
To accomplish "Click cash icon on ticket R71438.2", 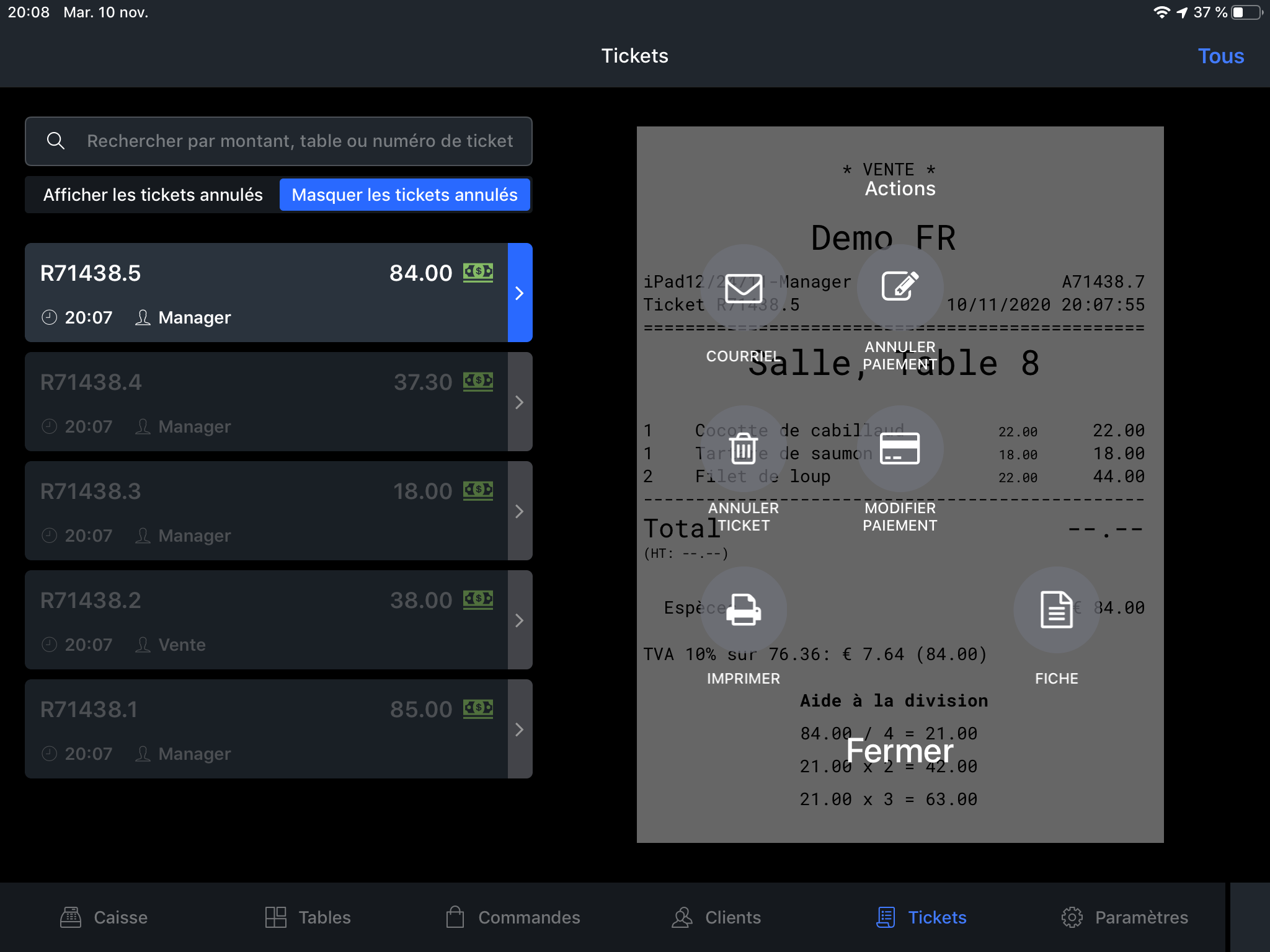I will pos(478,600).
